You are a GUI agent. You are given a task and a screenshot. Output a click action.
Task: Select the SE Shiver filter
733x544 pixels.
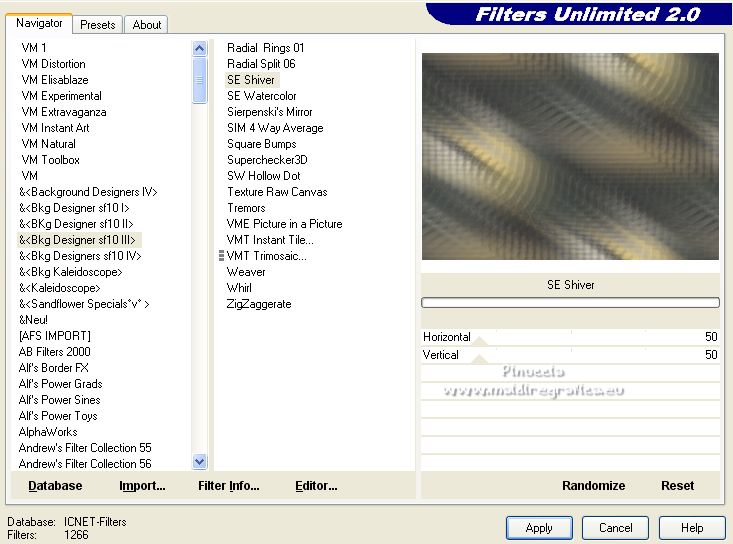251,79
